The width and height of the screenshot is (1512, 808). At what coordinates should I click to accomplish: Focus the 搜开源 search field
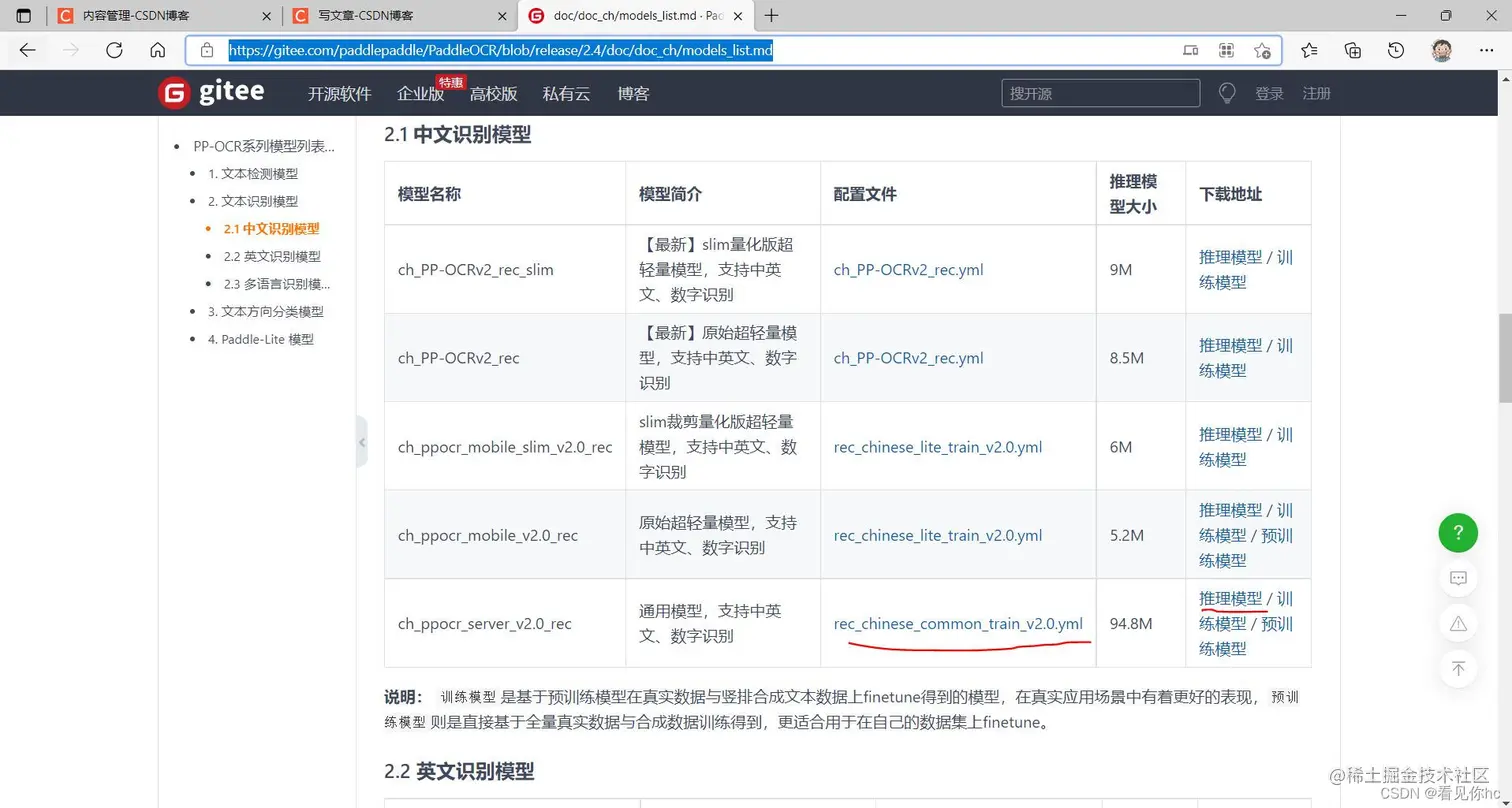1100,93
